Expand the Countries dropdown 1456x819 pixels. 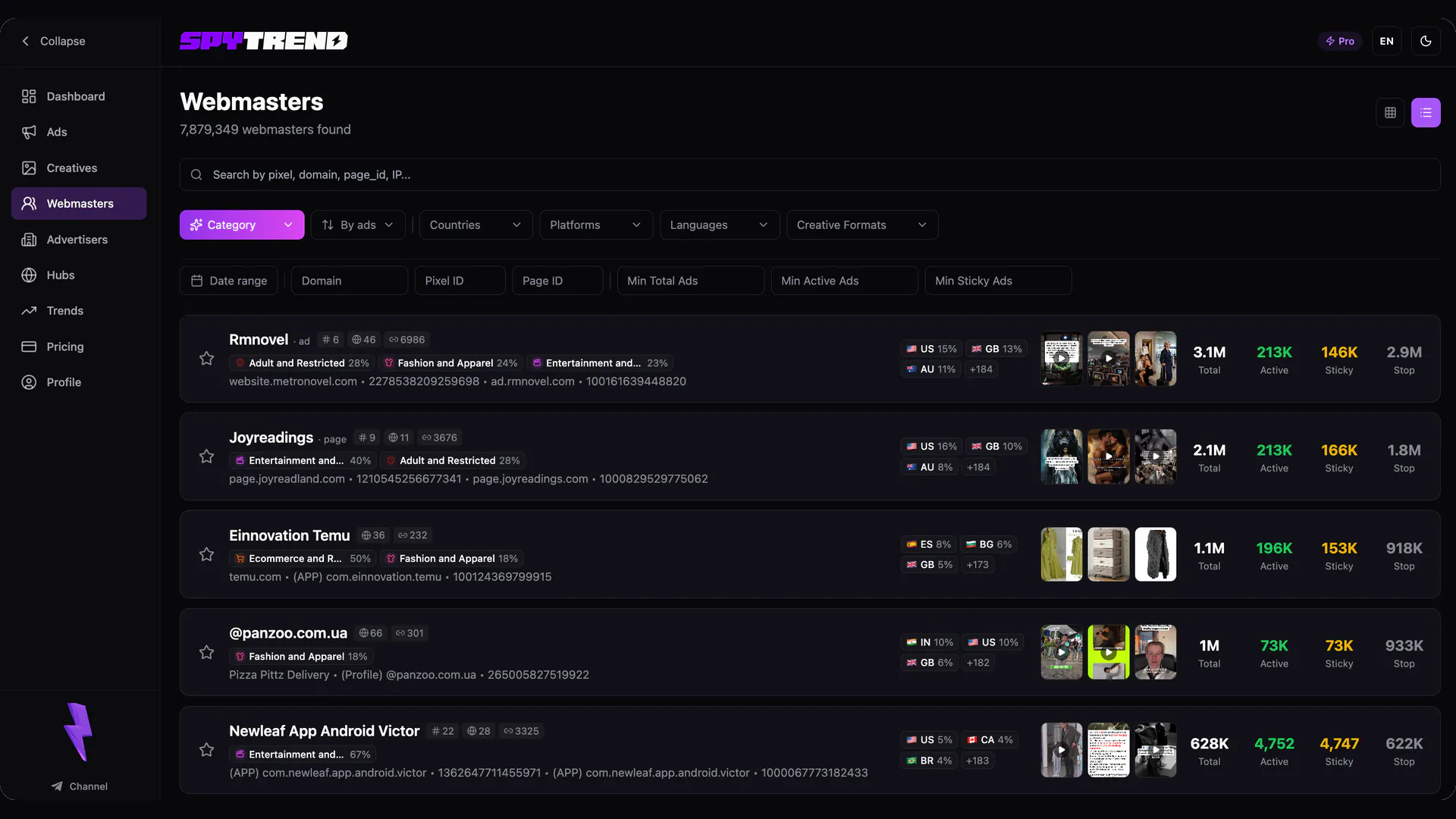[475, 224]
